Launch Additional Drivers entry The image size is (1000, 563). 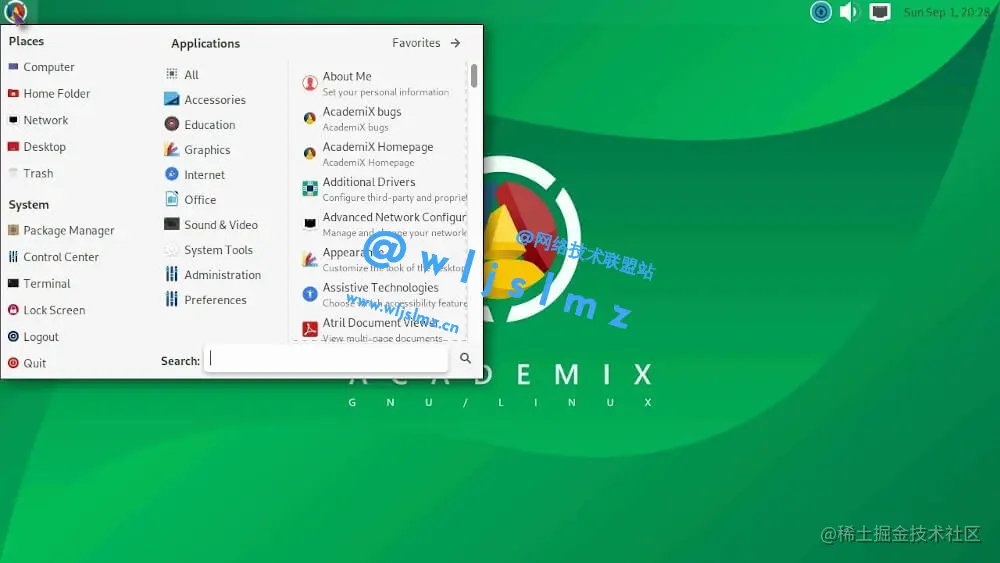tap(383, 189)
